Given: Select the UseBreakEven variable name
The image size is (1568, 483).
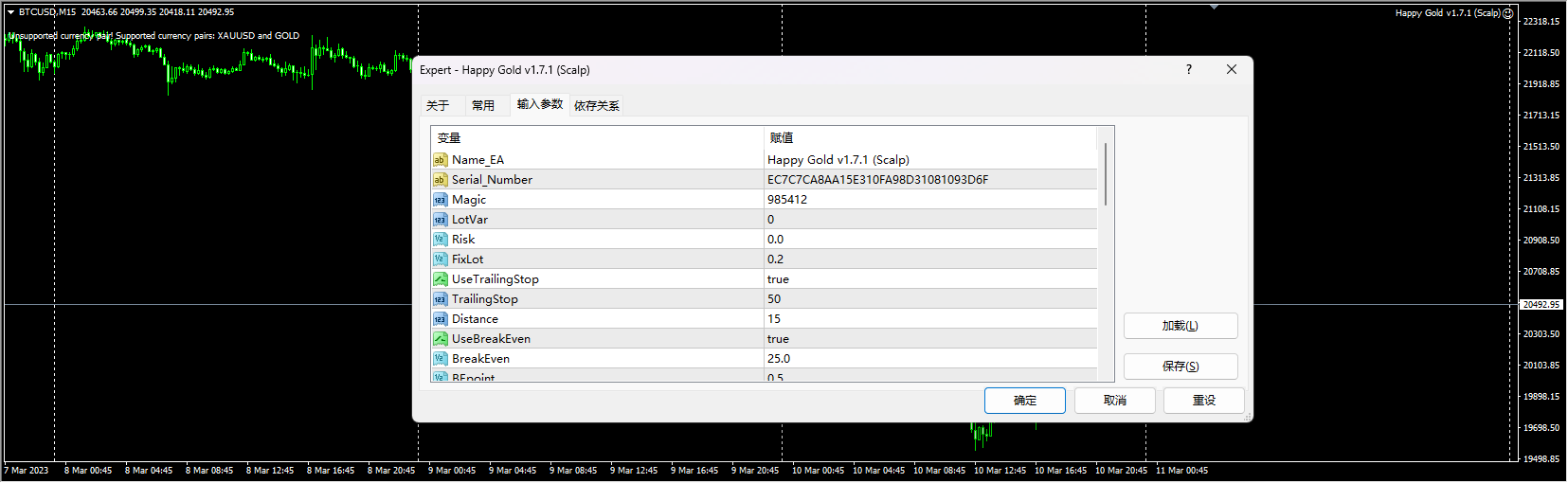Looking at the screenshot, I should coord(491,339).
